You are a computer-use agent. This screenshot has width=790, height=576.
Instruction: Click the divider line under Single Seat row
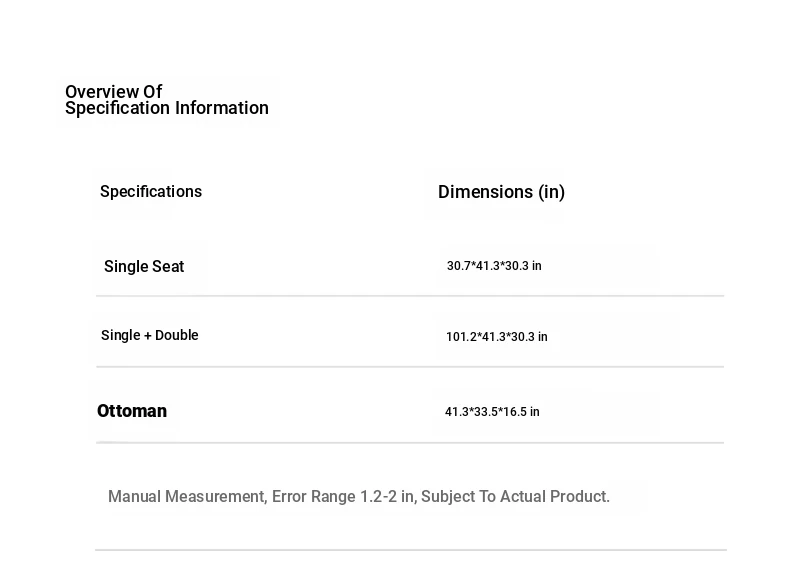click(410, 296)
